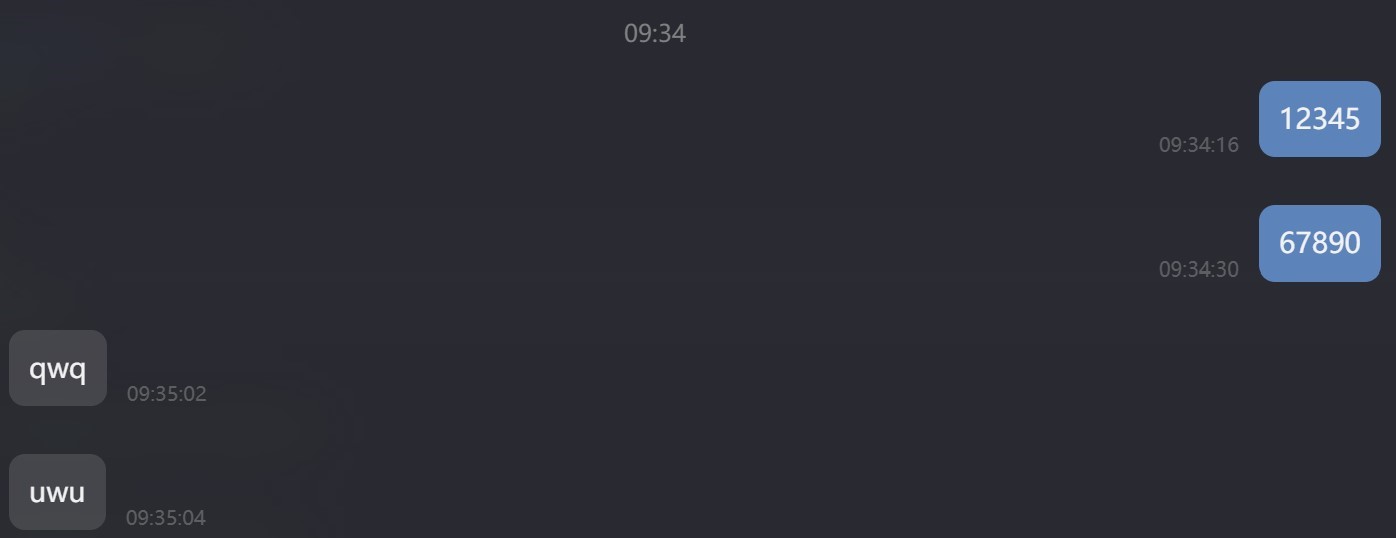Click the centered 09:34 chat time label

click(655, 33)
